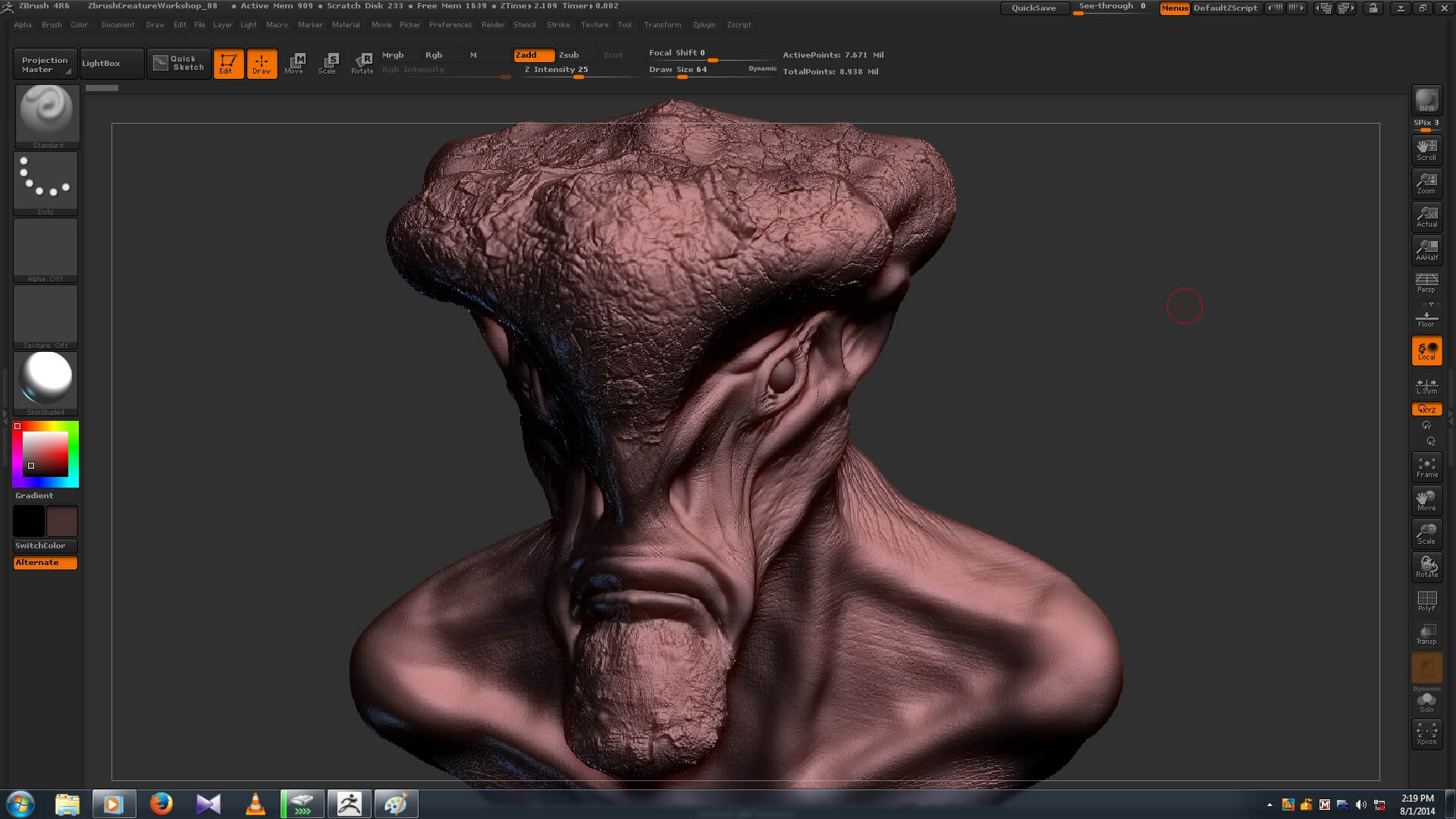Toggle Dynamic draw size

pyautogui.click(x=762, y=69)
